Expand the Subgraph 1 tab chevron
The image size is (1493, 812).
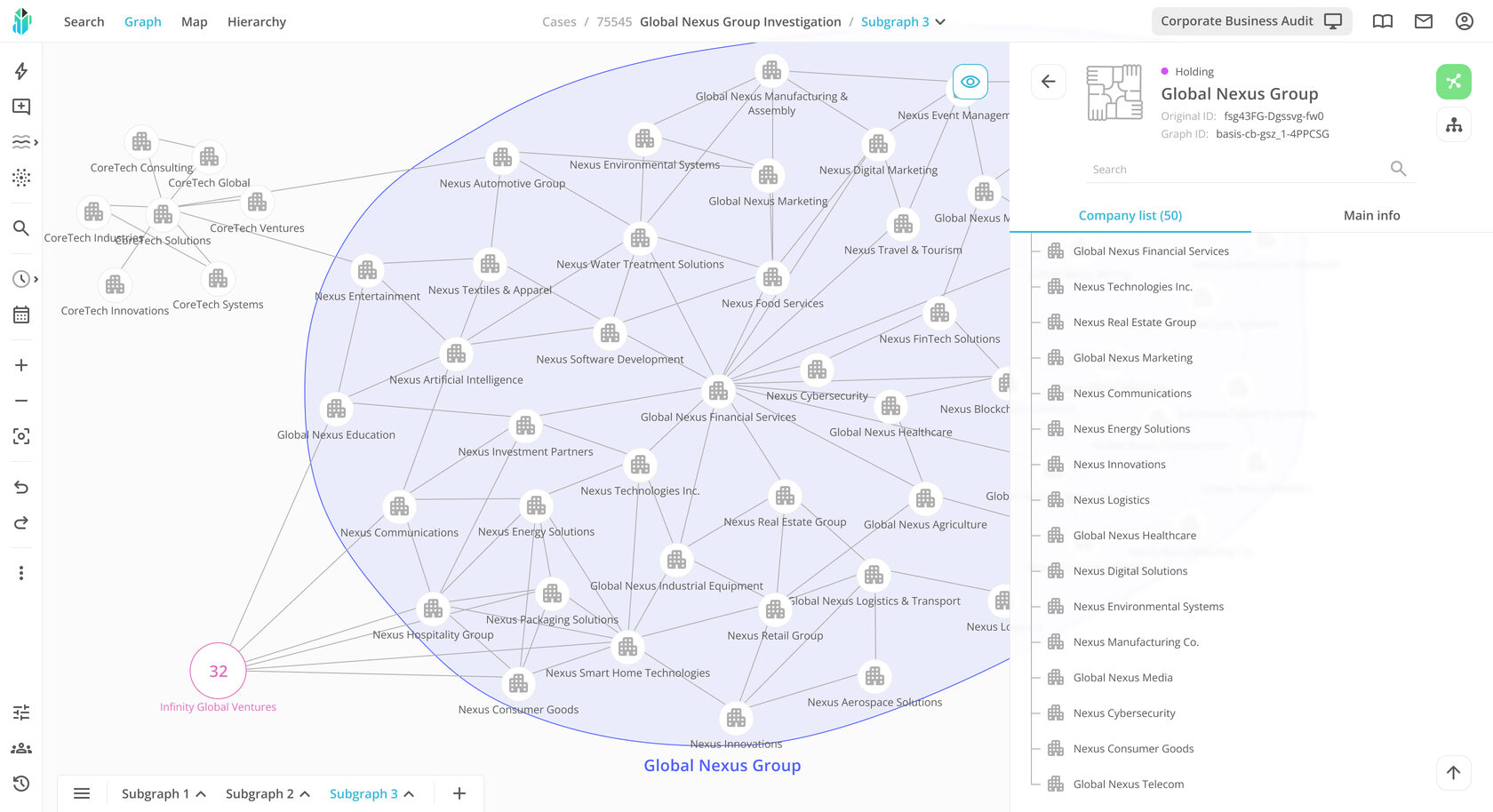coord(202,794)
